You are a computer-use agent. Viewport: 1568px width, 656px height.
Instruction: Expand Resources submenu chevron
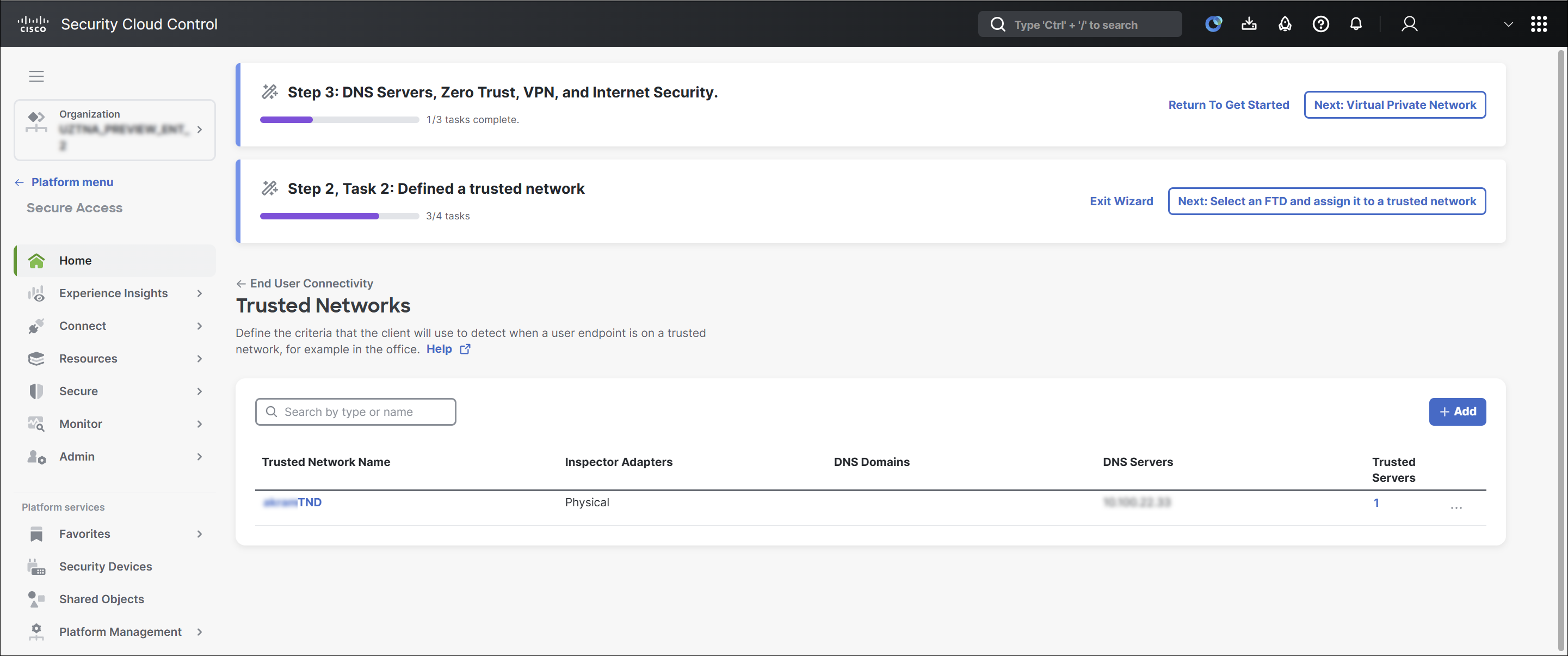tap(199, 359)
